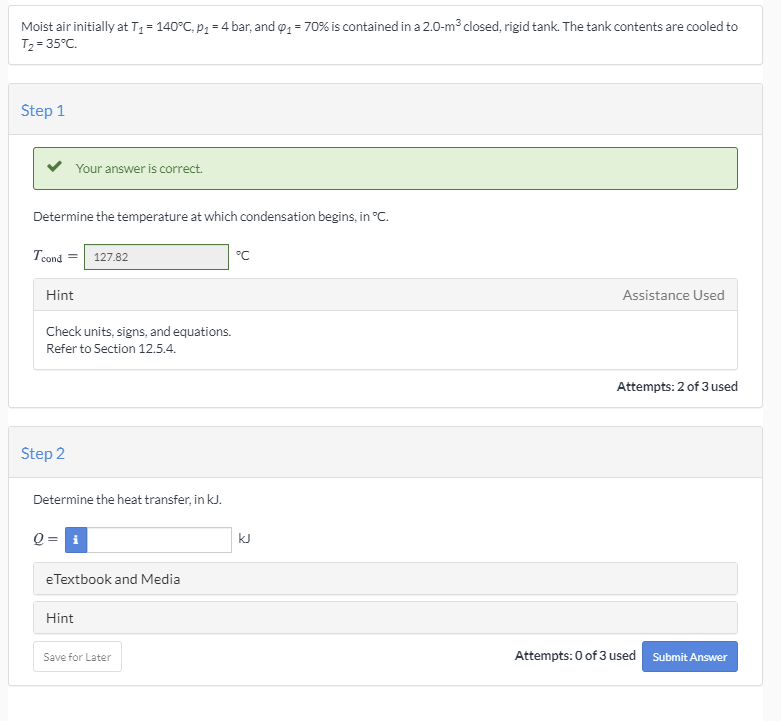Click the Save for Later button
781x721 pixels.
(x=77, y=657)
